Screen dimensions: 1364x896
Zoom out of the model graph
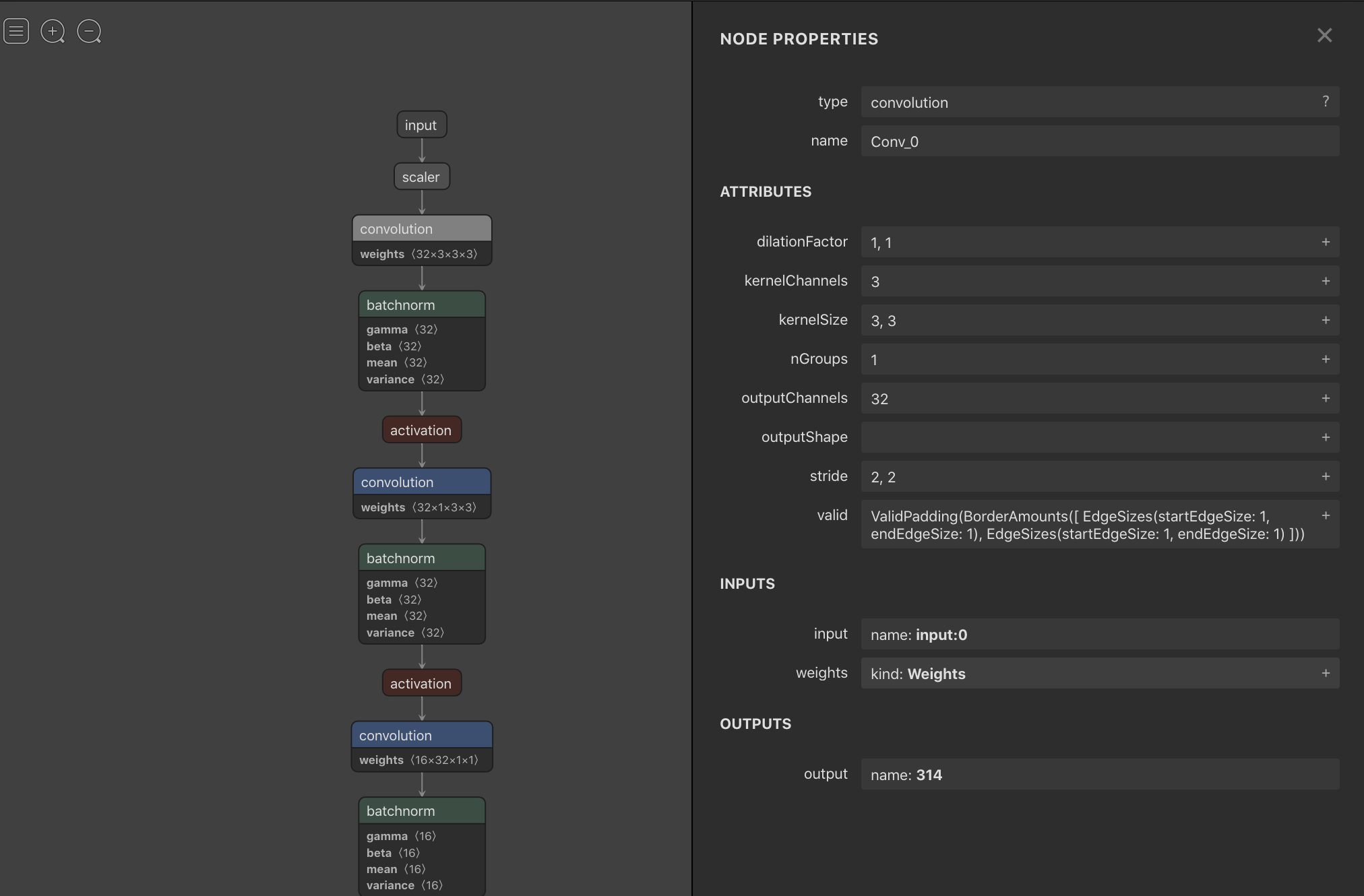[89, 31]
